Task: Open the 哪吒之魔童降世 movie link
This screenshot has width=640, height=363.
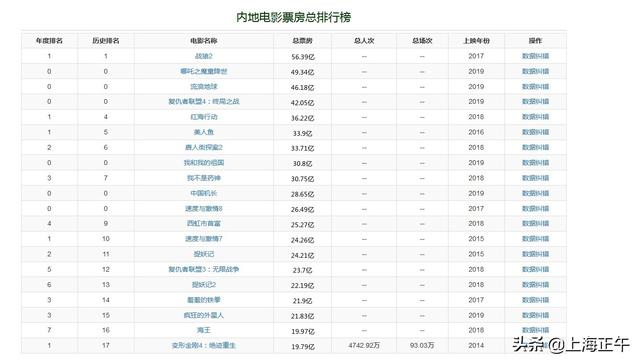Action: (x=204, y=71)
